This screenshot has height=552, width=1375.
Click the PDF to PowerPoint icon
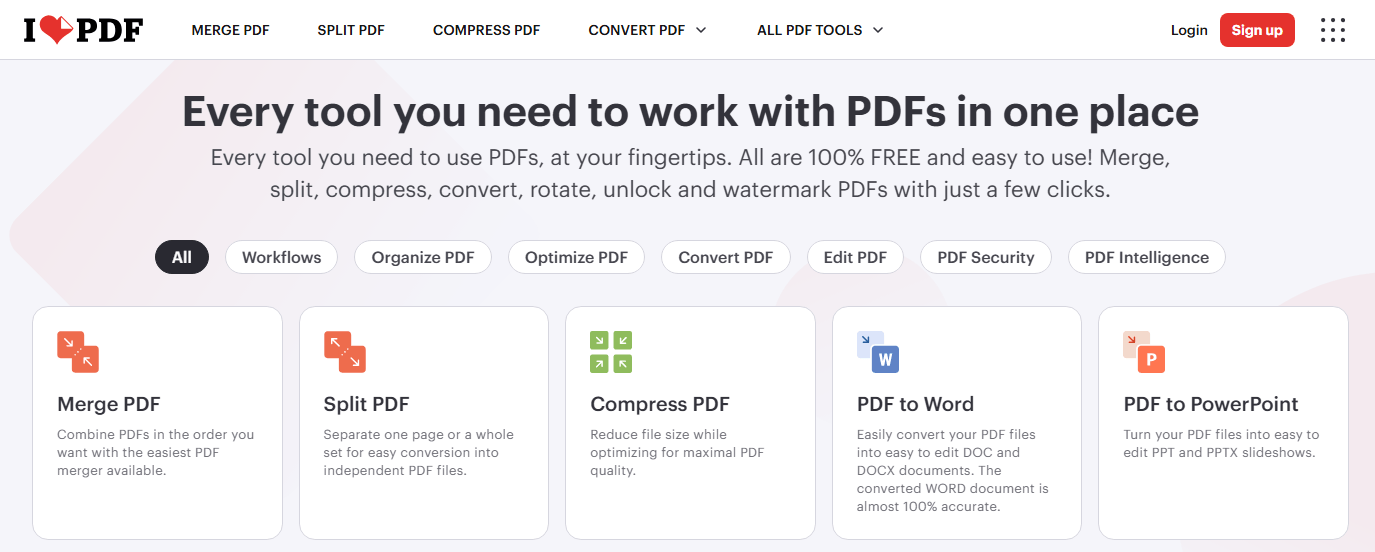pos(1144,352)
